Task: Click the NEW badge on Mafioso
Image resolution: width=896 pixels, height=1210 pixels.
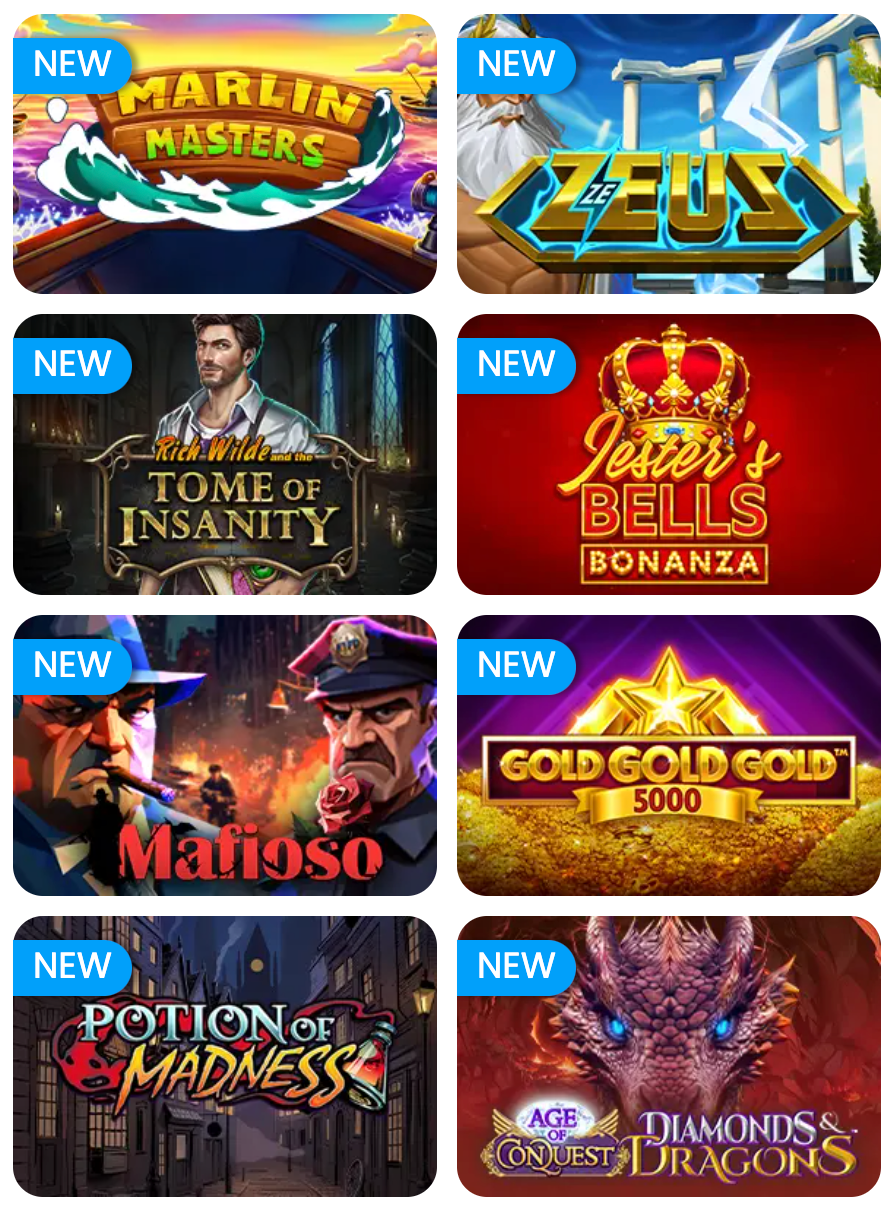Action: click(x=72, y=666)
